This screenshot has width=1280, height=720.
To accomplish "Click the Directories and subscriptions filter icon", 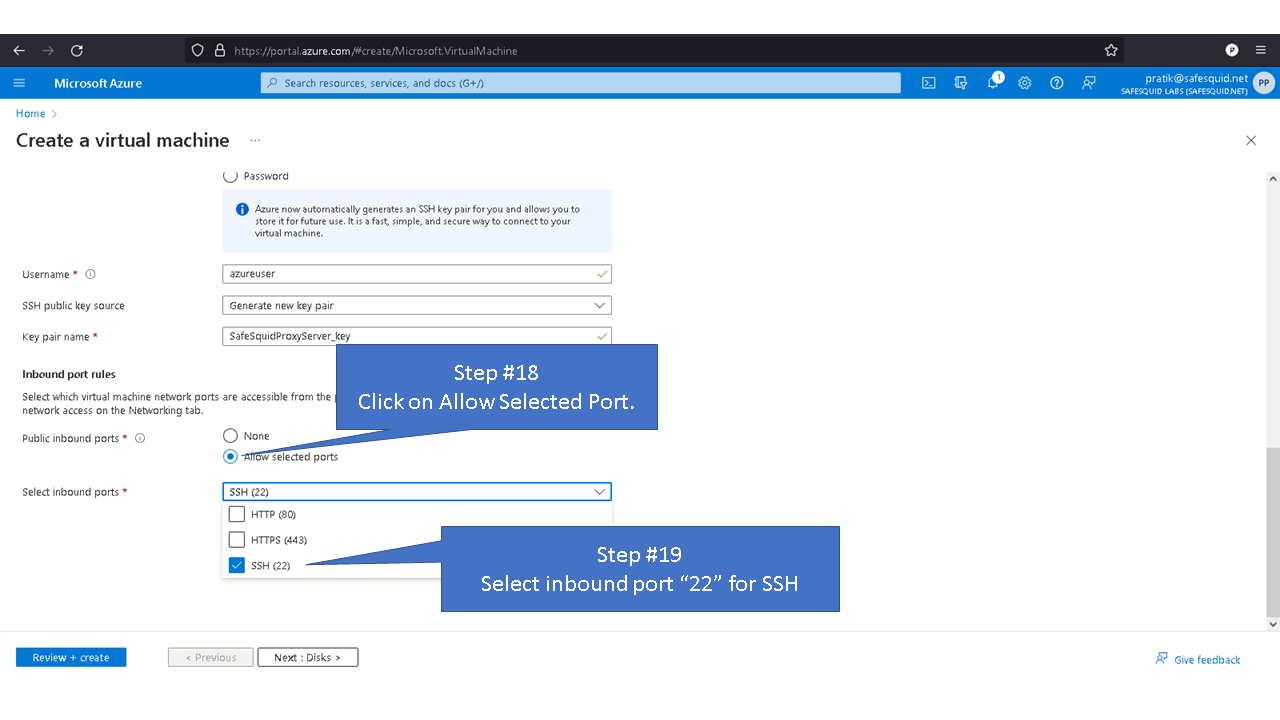I will [x=961, y=83].
